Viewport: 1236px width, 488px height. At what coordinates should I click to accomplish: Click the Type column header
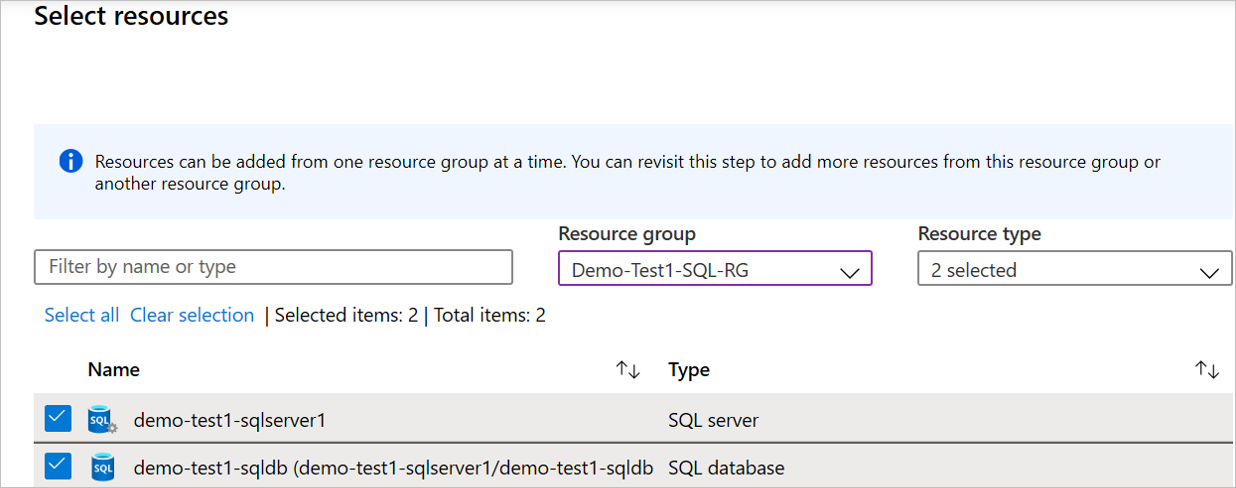click(689, 370)
